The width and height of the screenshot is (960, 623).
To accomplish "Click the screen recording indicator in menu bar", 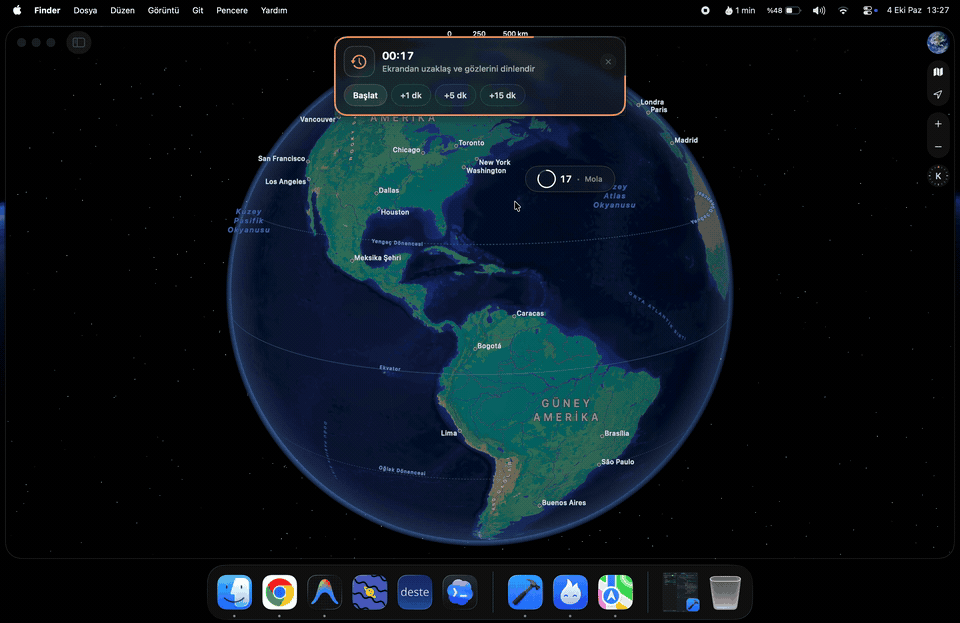I will pyautogui.click(x=705, y=10).
